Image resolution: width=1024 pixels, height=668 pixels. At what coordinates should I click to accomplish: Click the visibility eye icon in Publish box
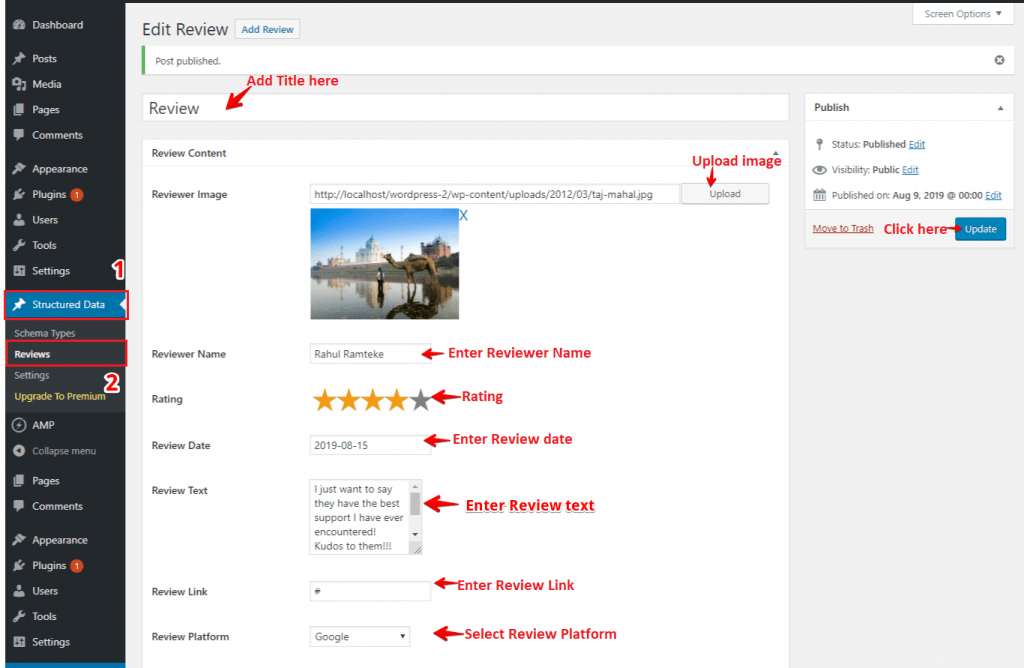[x=819, y=170]
